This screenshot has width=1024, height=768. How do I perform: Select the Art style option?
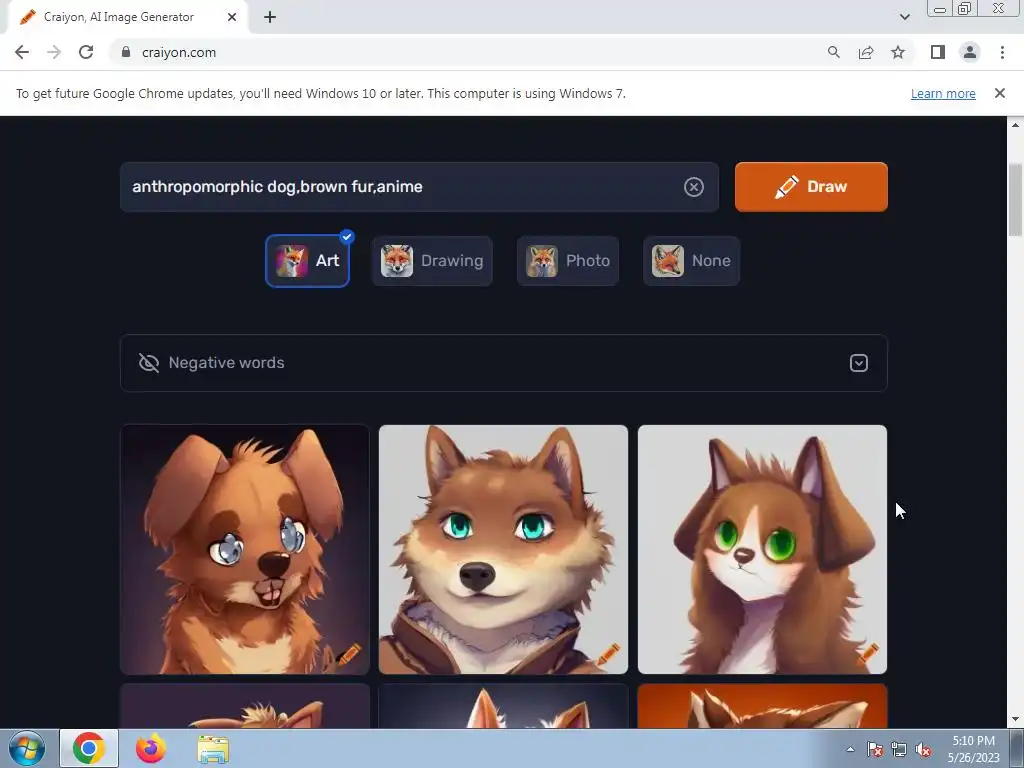pos(307,261)
